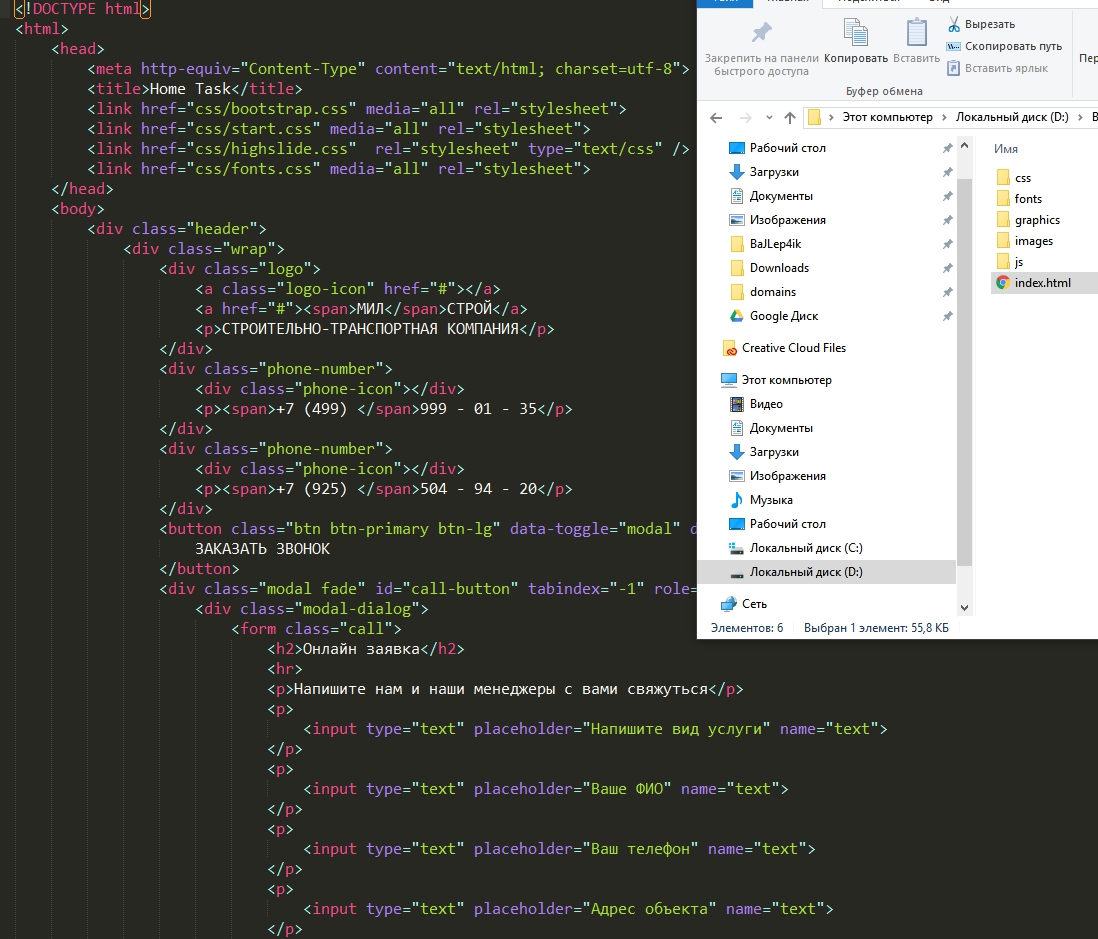Click the navigation pane scrollbar down arrow
Image resolution: width=1098 pixels, height=939 pixels.
964,608
